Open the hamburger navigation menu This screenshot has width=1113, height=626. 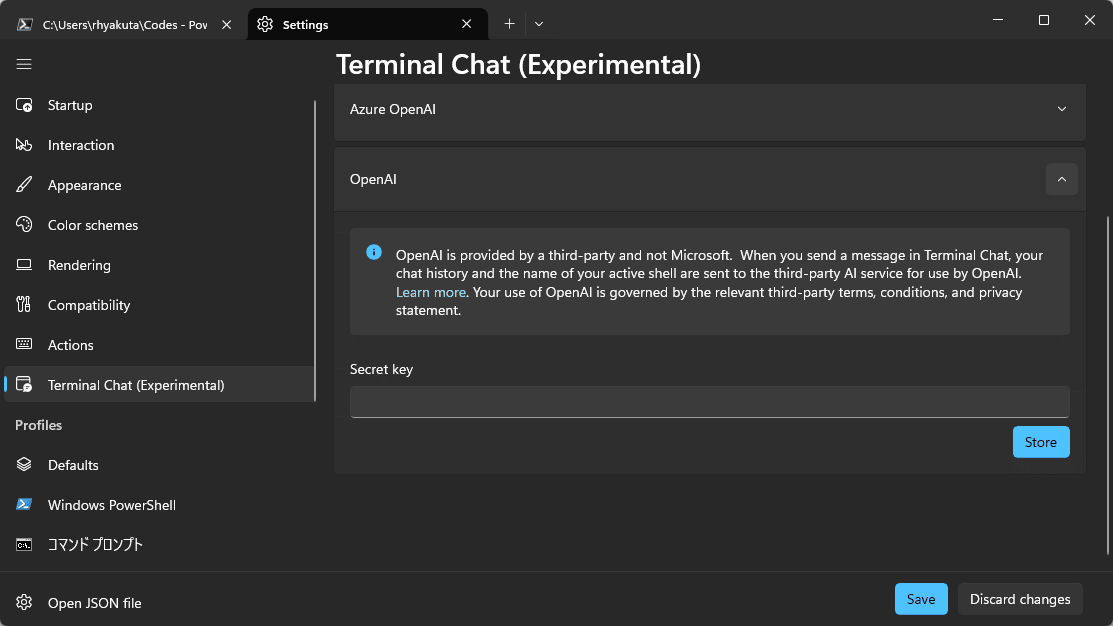coord(23,65)
